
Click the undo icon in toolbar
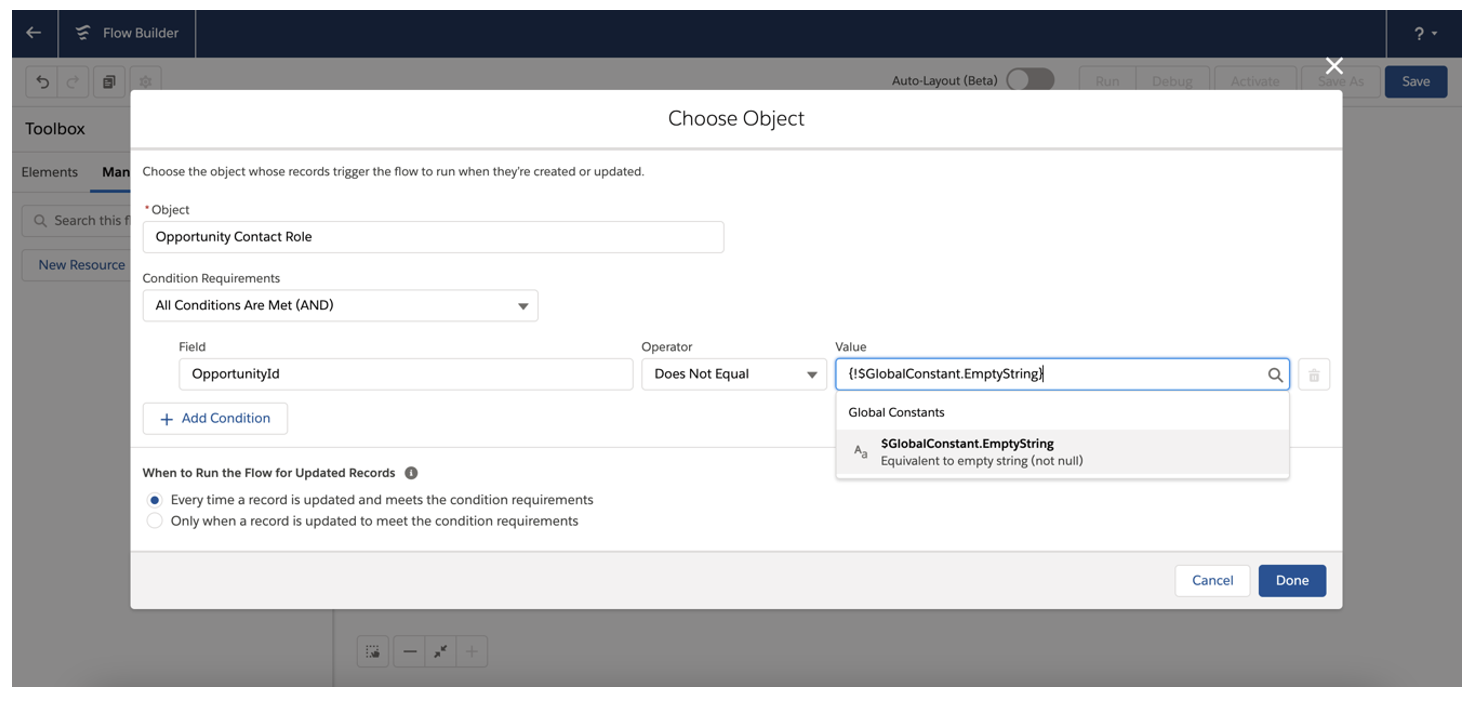tap(42, 82)
